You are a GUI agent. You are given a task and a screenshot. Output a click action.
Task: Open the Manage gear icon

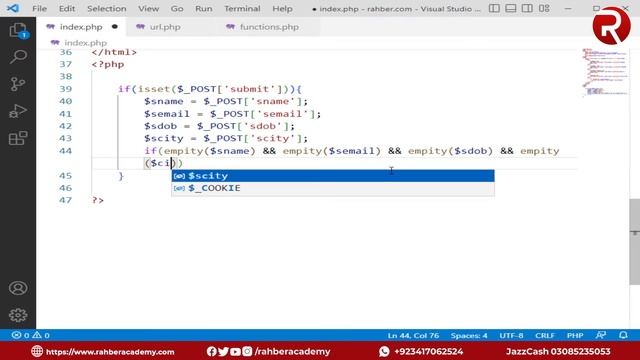[18, 315]
